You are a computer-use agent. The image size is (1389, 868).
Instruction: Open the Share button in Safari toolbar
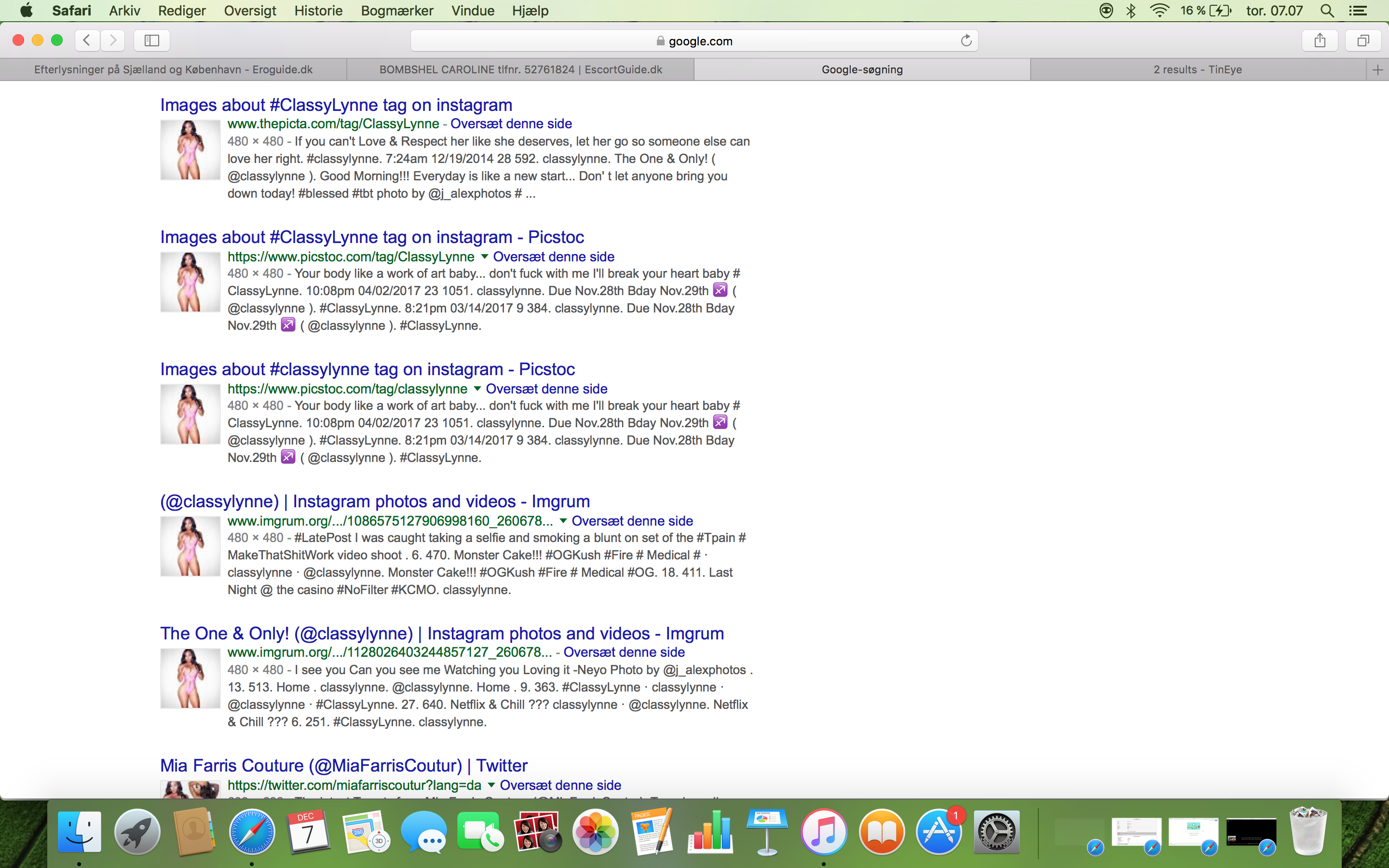pyautogui.click(x=1320, y=40)
